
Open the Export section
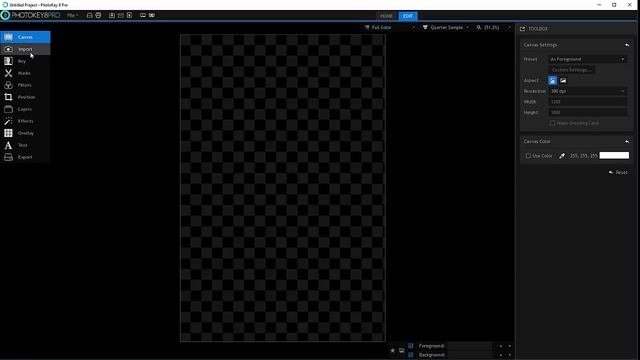25,157
